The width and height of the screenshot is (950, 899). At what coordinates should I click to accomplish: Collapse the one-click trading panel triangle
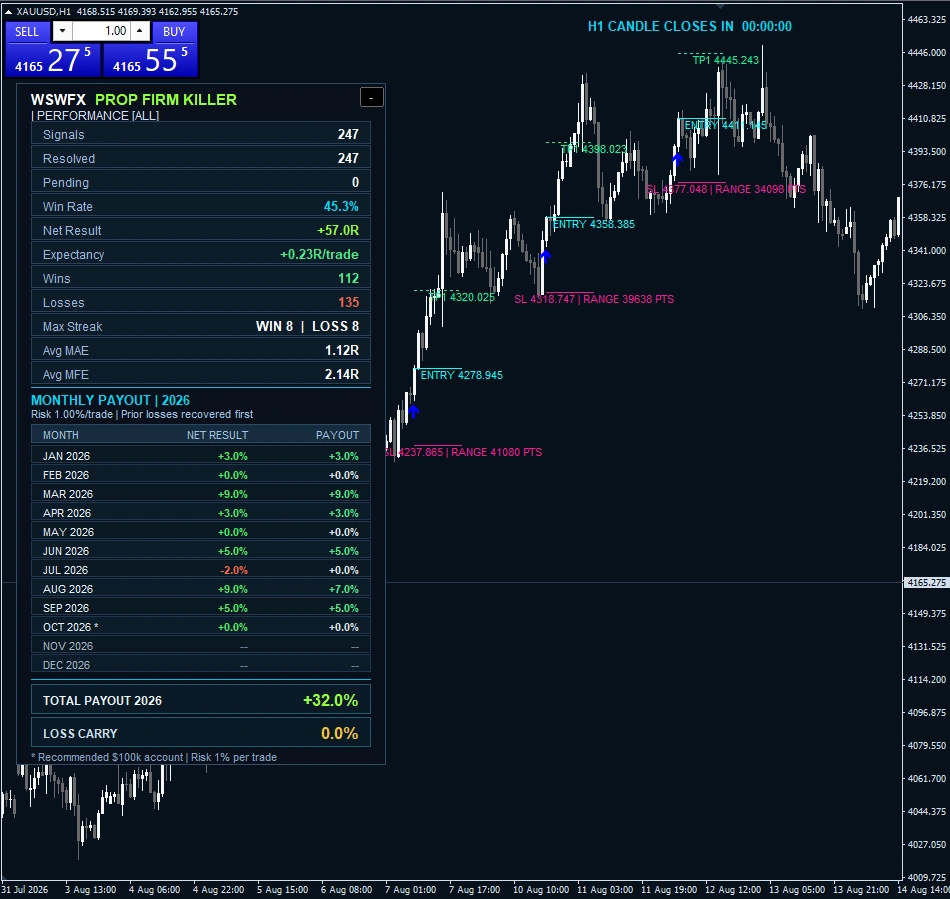tap(8, 12)
